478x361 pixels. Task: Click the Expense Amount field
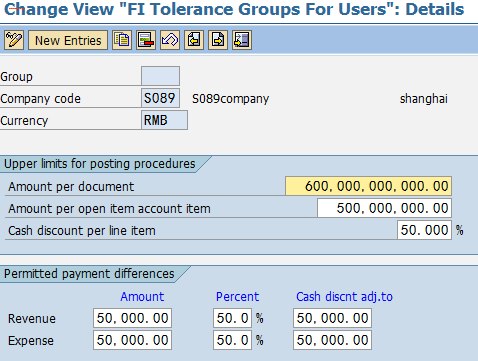(132, 340)
